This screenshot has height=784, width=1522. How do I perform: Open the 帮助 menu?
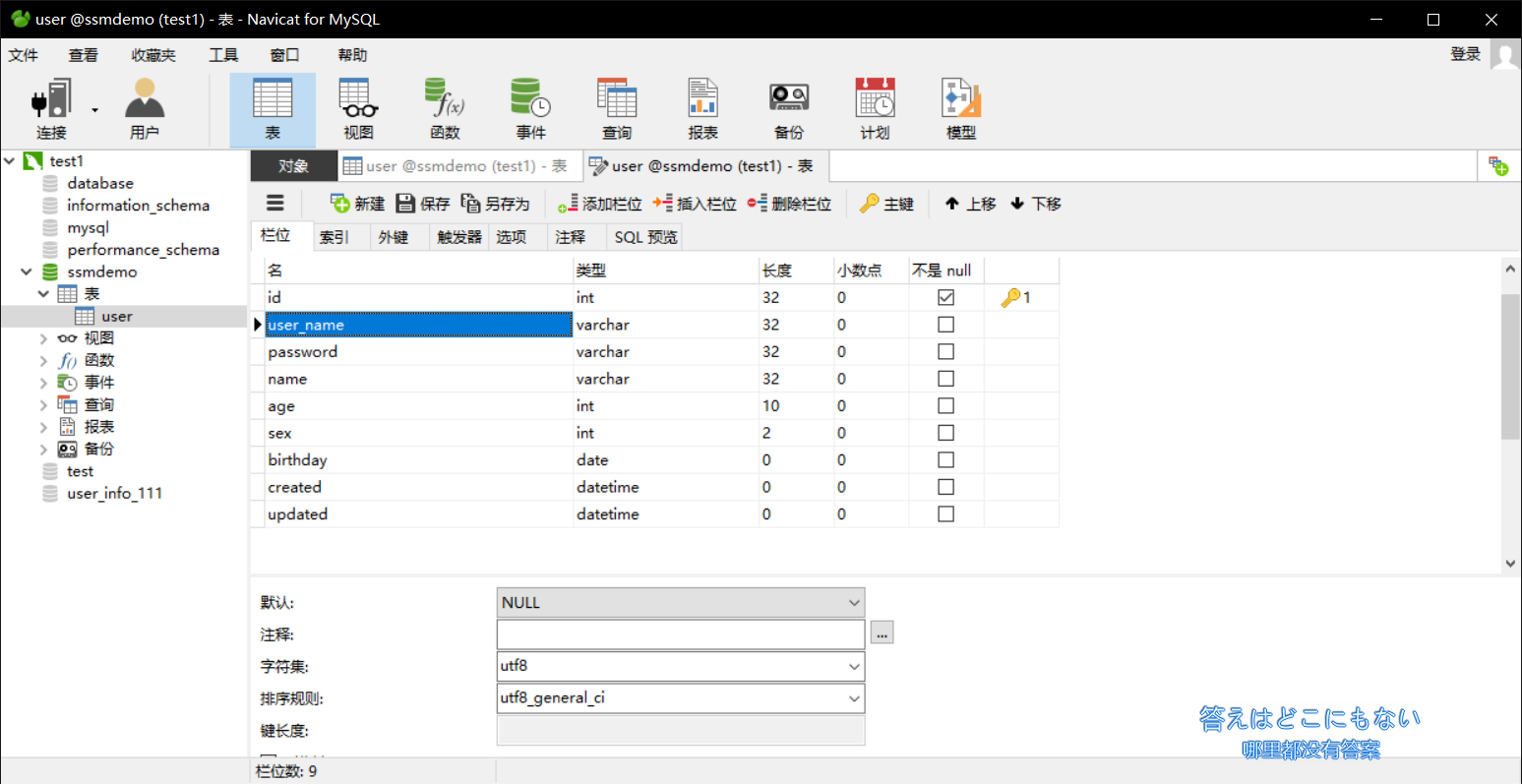(352, 55)
